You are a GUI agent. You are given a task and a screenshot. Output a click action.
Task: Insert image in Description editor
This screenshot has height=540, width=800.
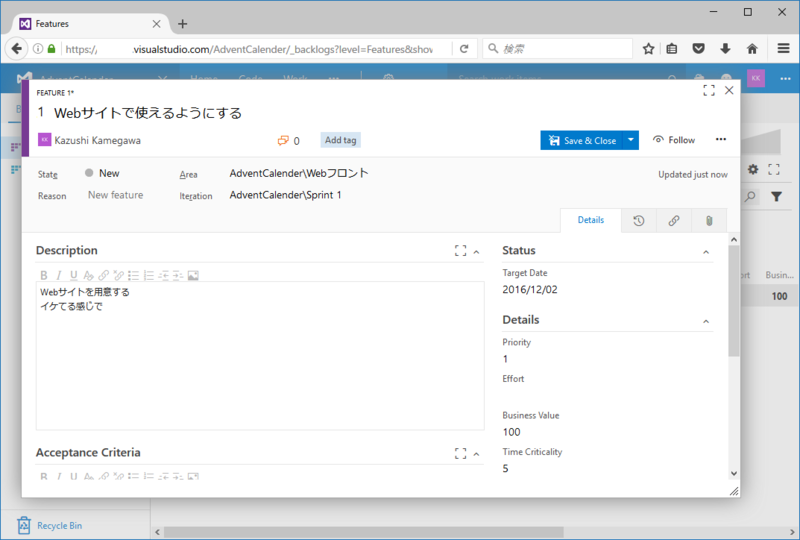[x=193, y=276]
